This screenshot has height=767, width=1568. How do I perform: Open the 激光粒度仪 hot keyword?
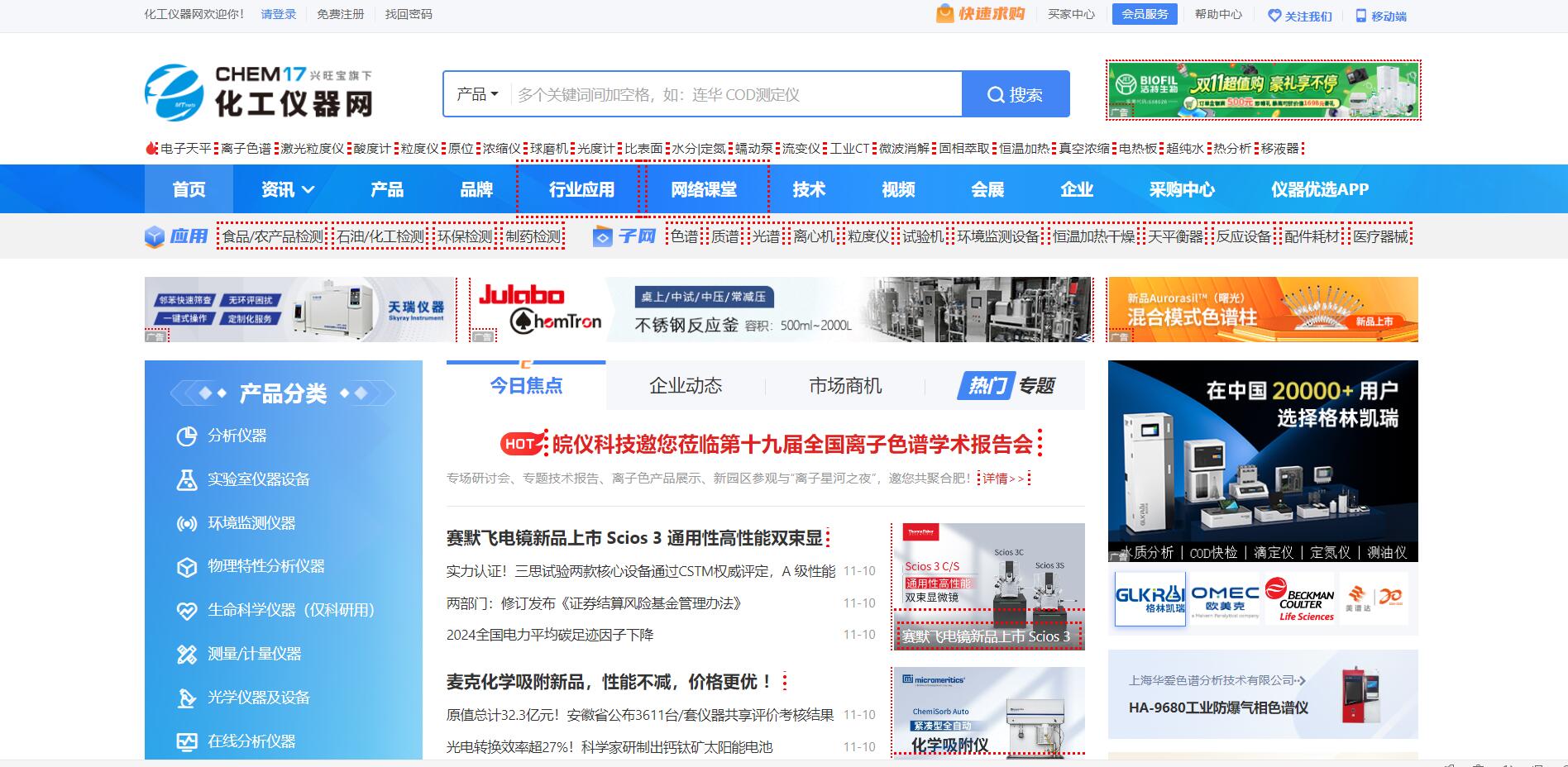pos(313,149)
